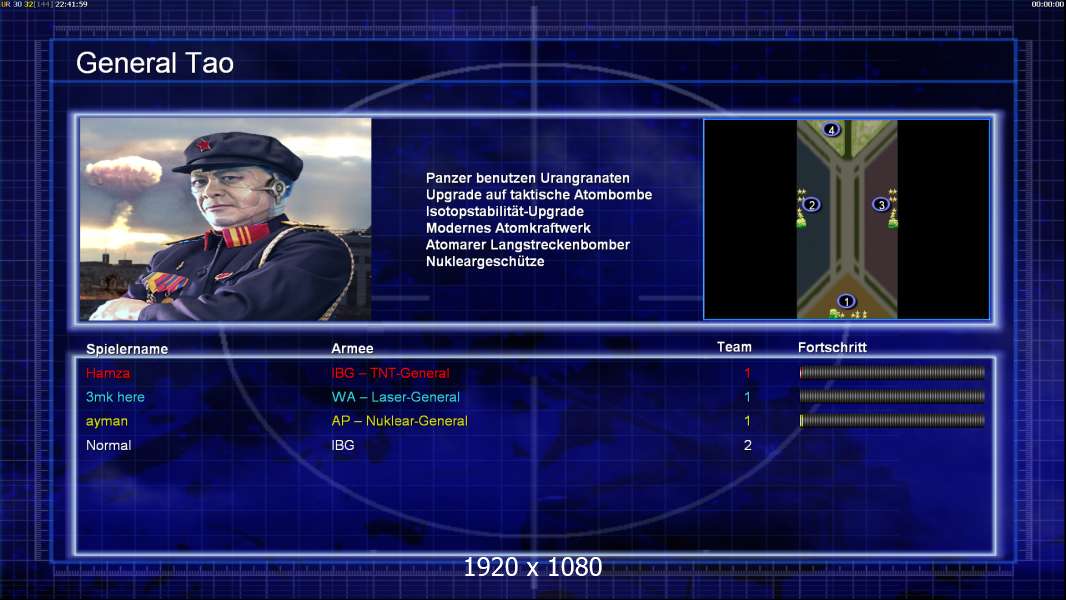1066x600 pixels.
Task: Click the Spielername column header
Action: pos(127,349)
